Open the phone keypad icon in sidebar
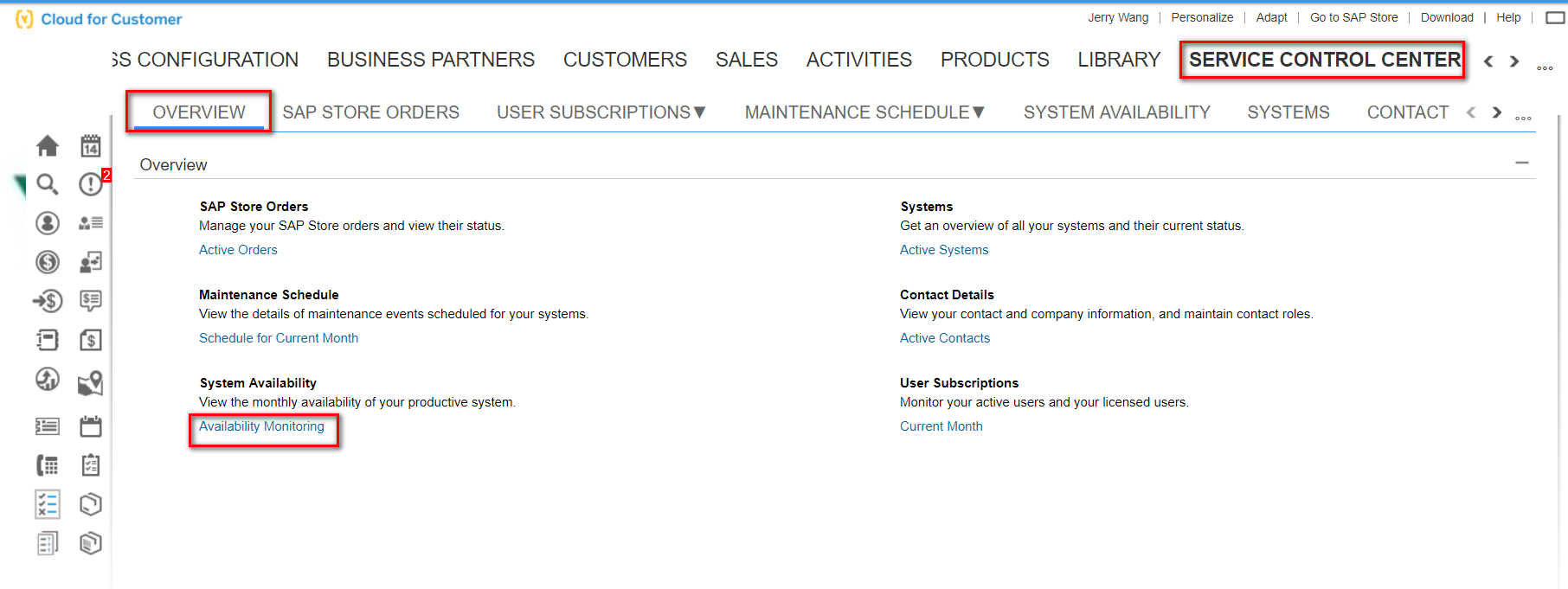This screenshot has width=1568, height=589. tap(48, 465)
